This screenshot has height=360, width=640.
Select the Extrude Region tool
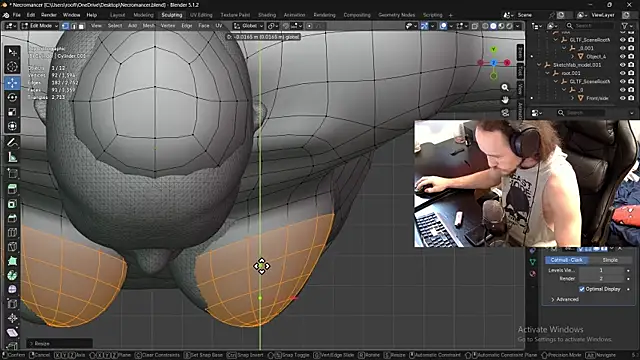[12, 189]
